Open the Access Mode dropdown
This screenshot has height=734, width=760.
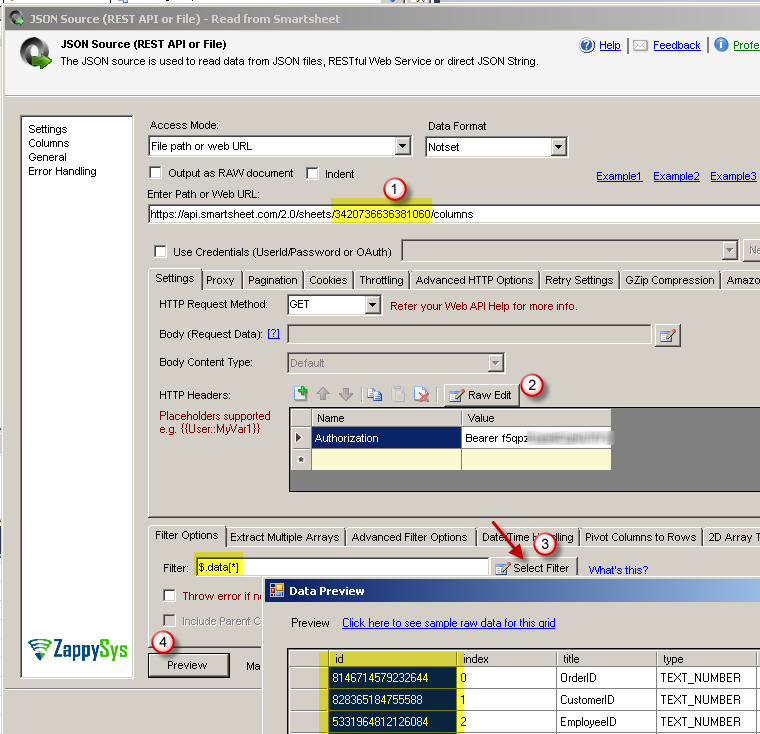pos(402,146)
